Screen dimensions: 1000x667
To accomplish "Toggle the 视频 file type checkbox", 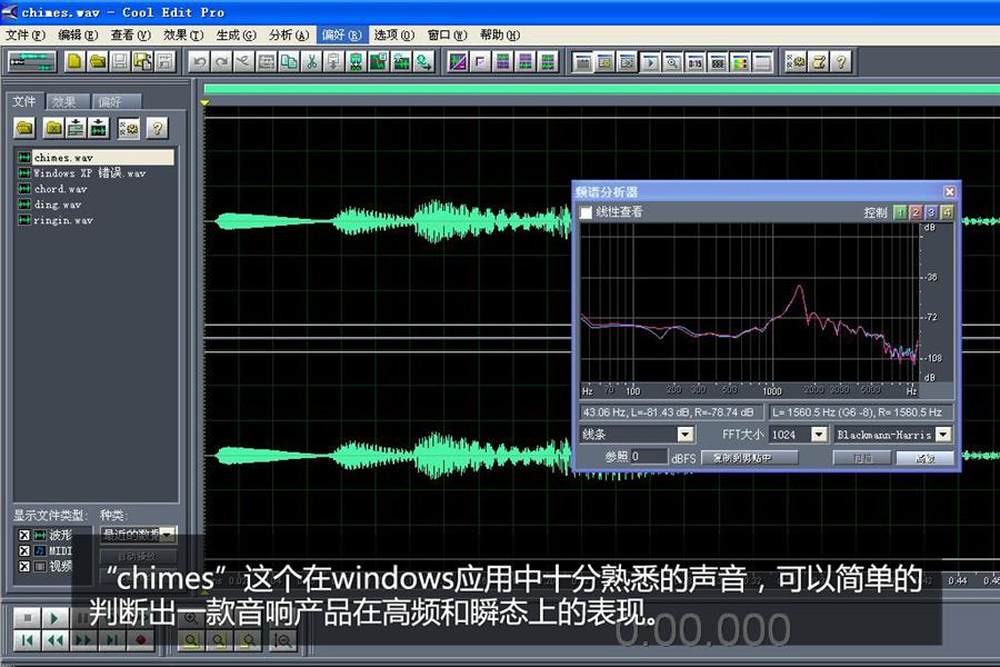I will pyautogui.click(x=24, y=566).
